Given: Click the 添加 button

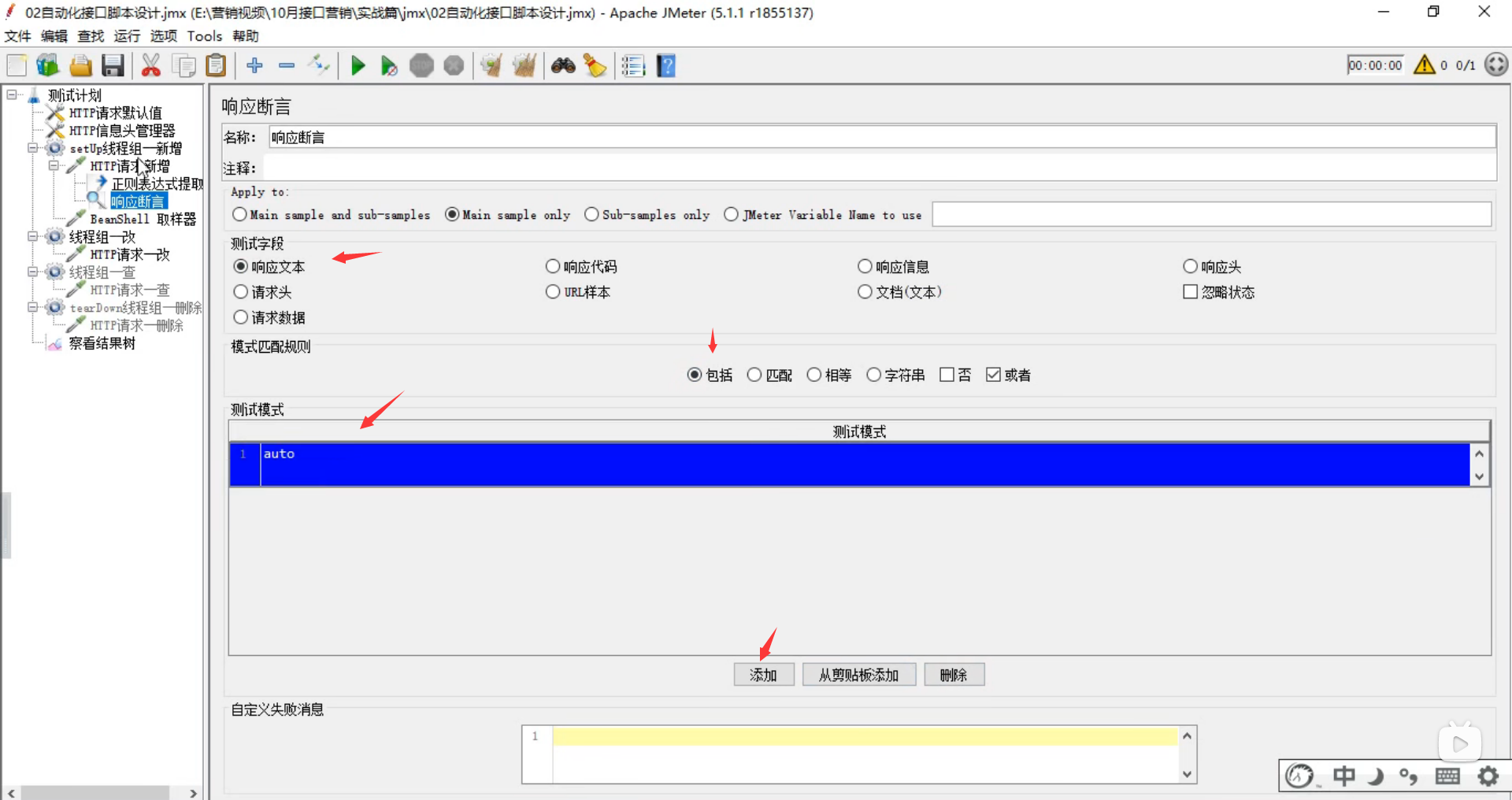Looking at the screenshot, I should tap(764, 675).
